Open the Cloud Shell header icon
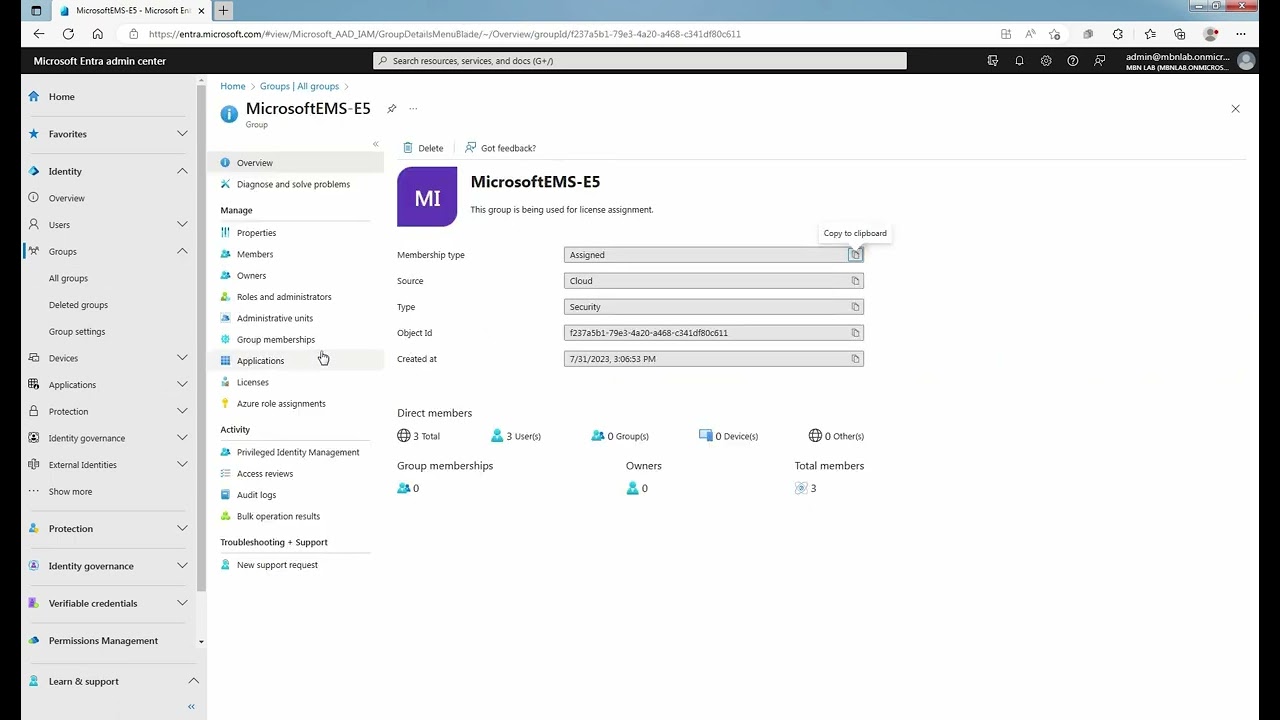The width and height of the screenshot is (1280, 720). pyautogui.click(x=992, y=61)
